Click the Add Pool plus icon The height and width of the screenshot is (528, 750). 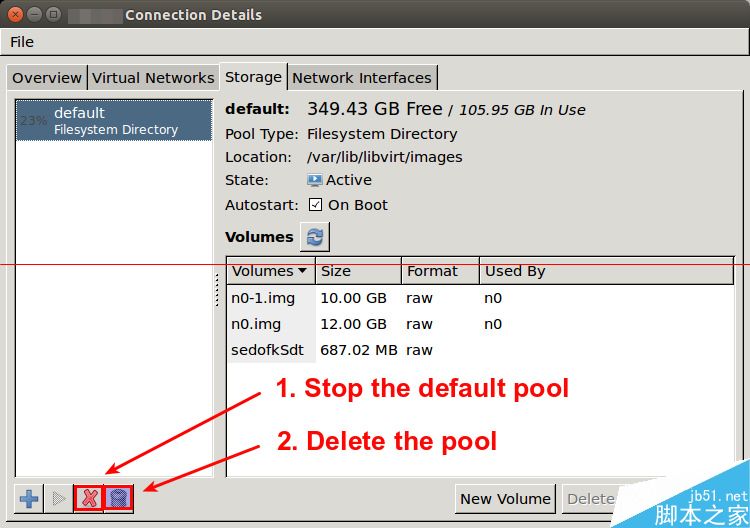click(29, 498)
